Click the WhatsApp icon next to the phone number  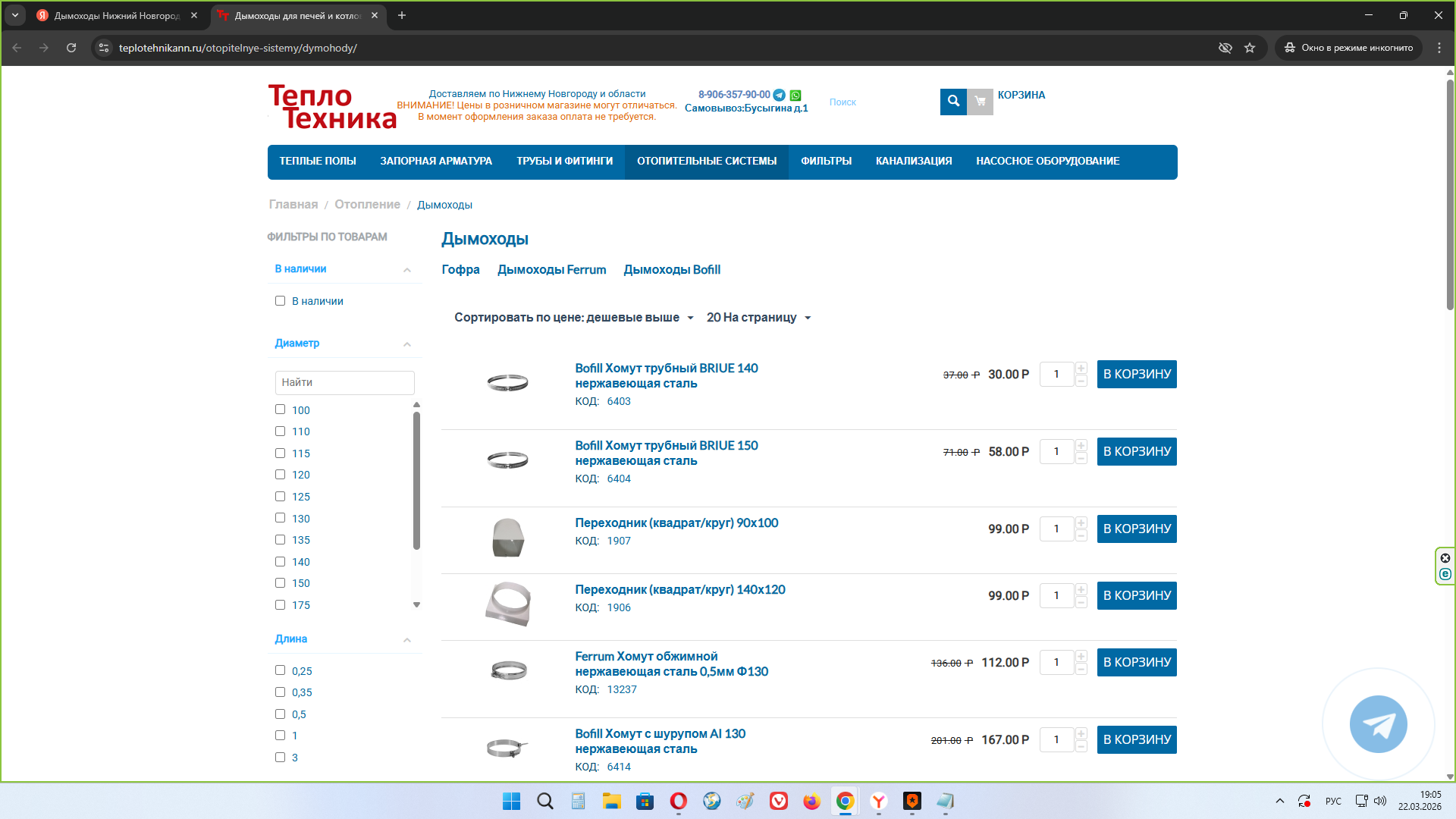795,95
